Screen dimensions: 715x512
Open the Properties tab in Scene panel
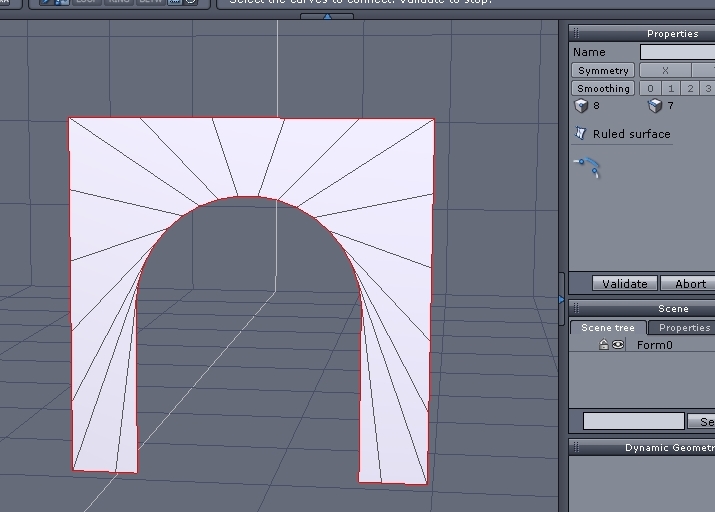tap(684, 328)
